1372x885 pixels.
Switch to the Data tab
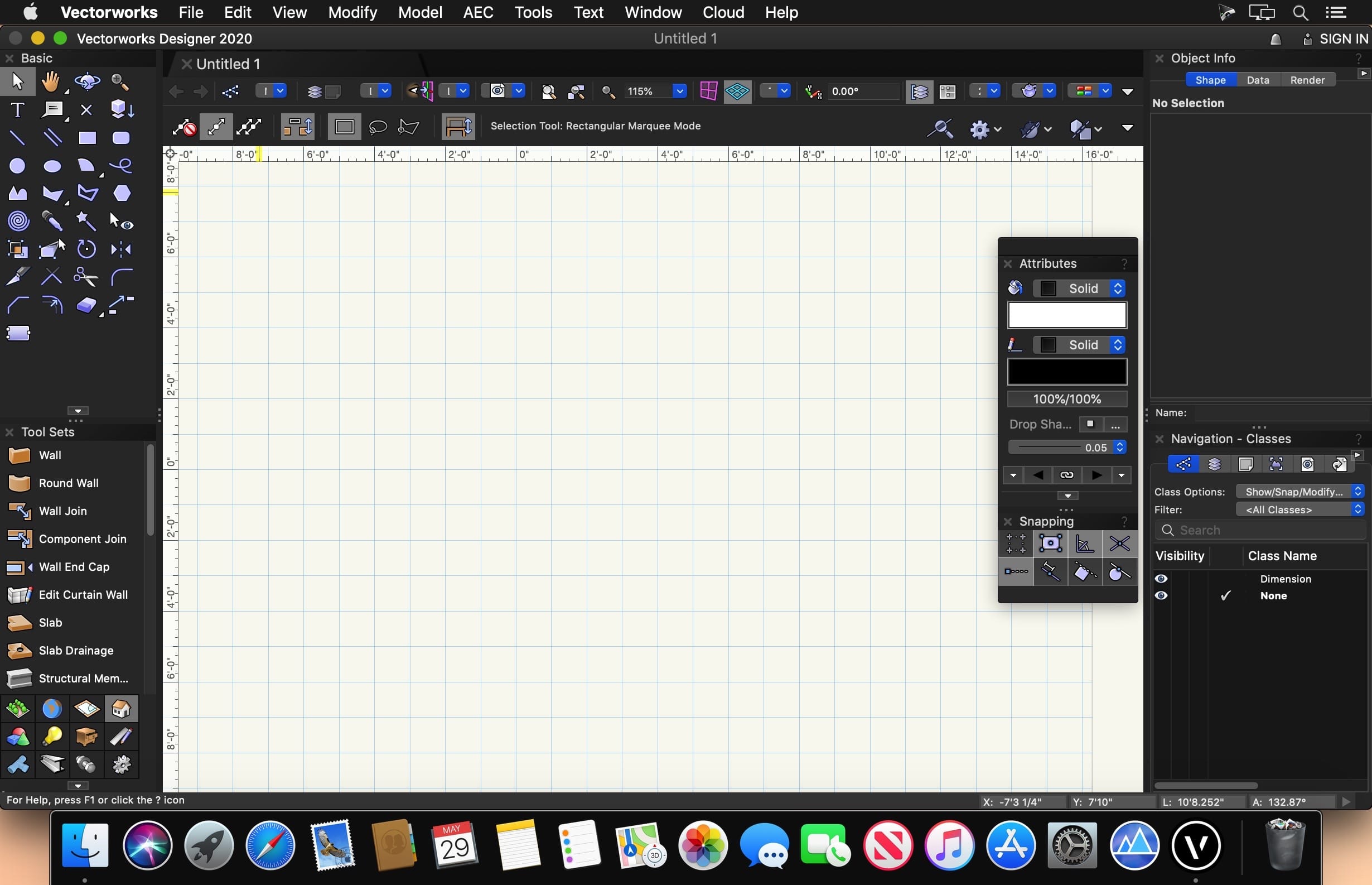tap(1258, 80)
